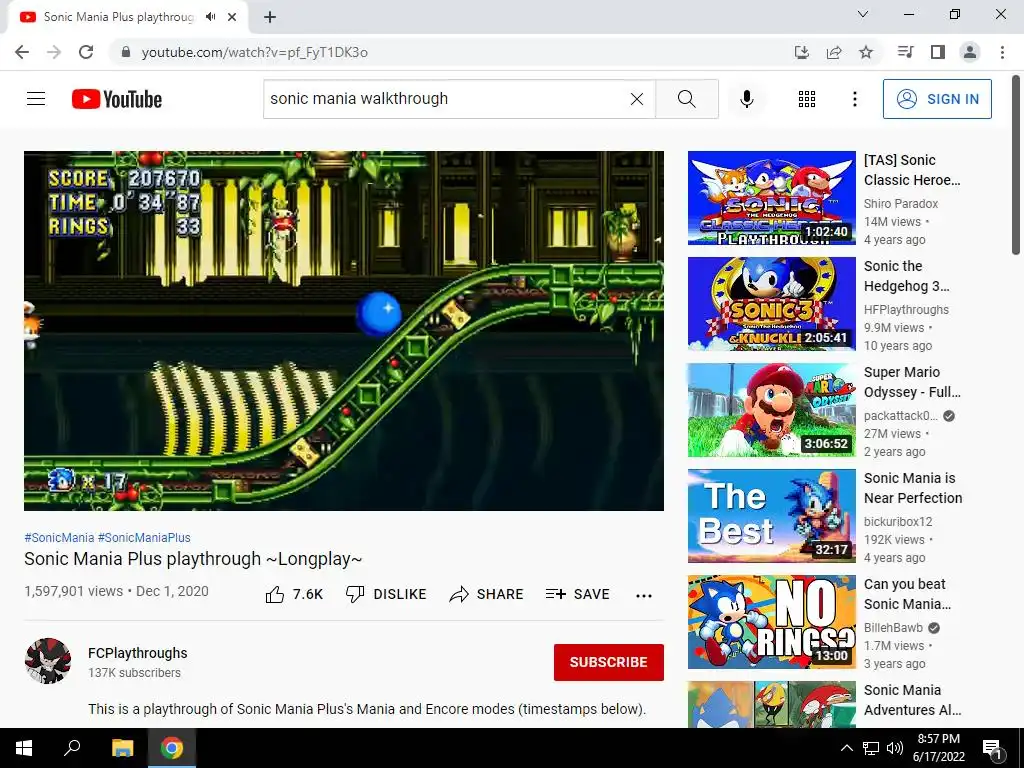Open 'Can you beat Sonic Mania' title
The image size is (1024, 768).
[x=907, y=594]
